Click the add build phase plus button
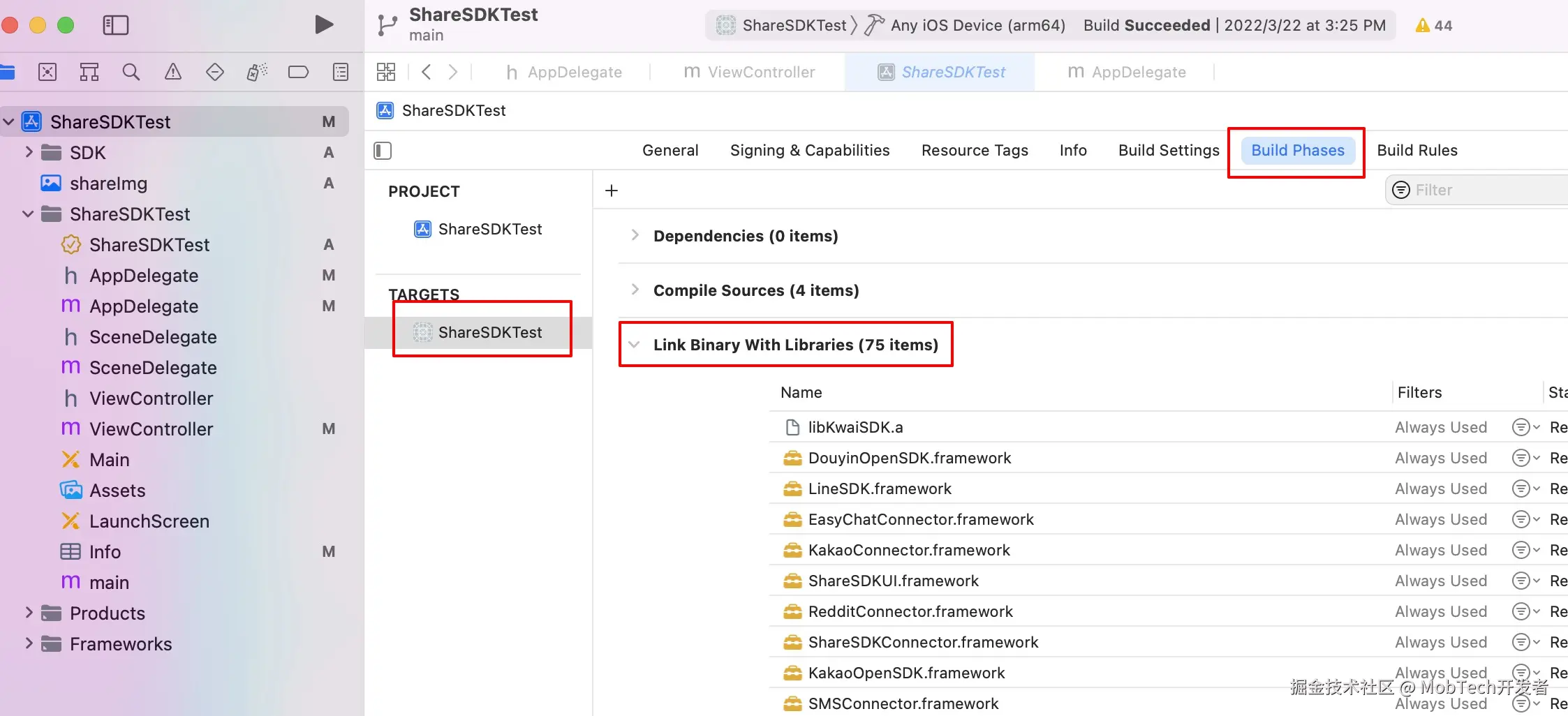 click(612, 191)
